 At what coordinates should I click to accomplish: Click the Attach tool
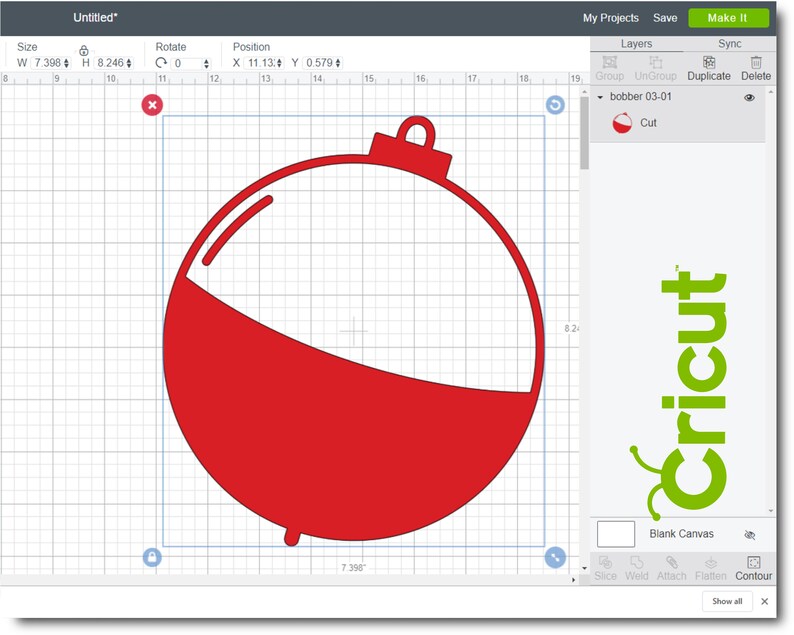[671, 568]
